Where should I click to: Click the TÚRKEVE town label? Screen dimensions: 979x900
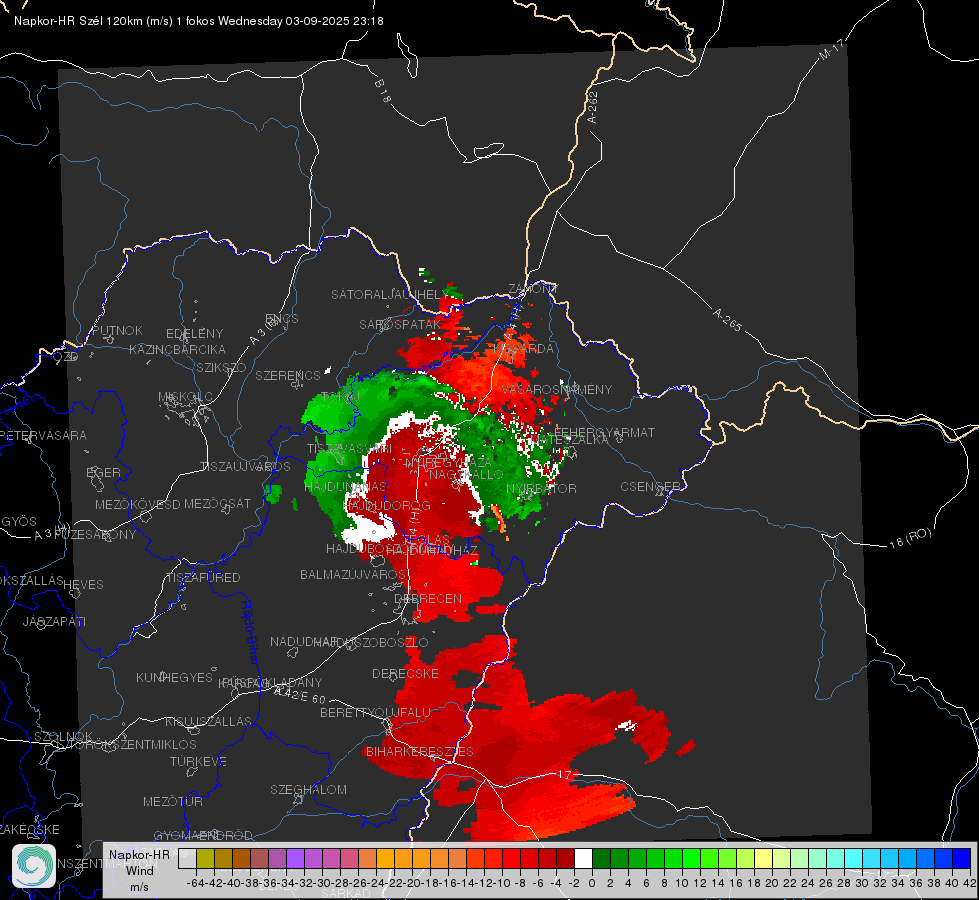coord(198,761)
